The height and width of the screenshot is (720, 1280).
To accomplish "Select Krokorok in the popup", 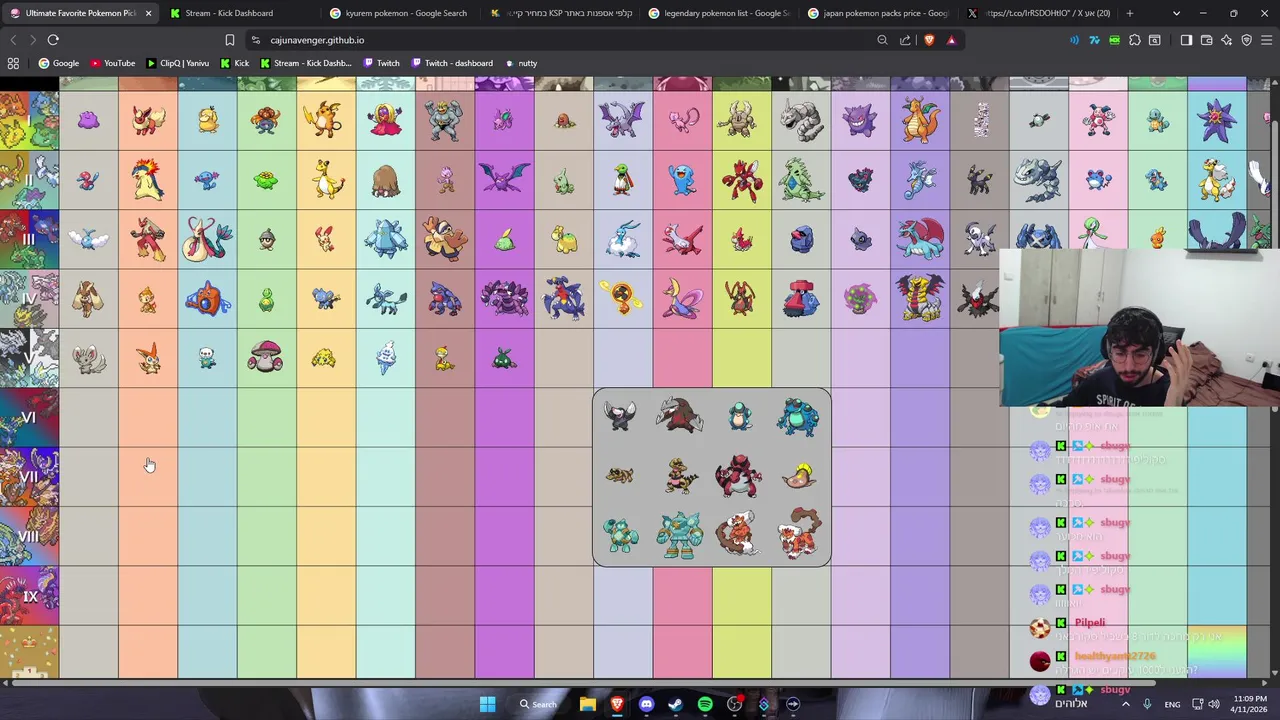I will click(680, 476).
